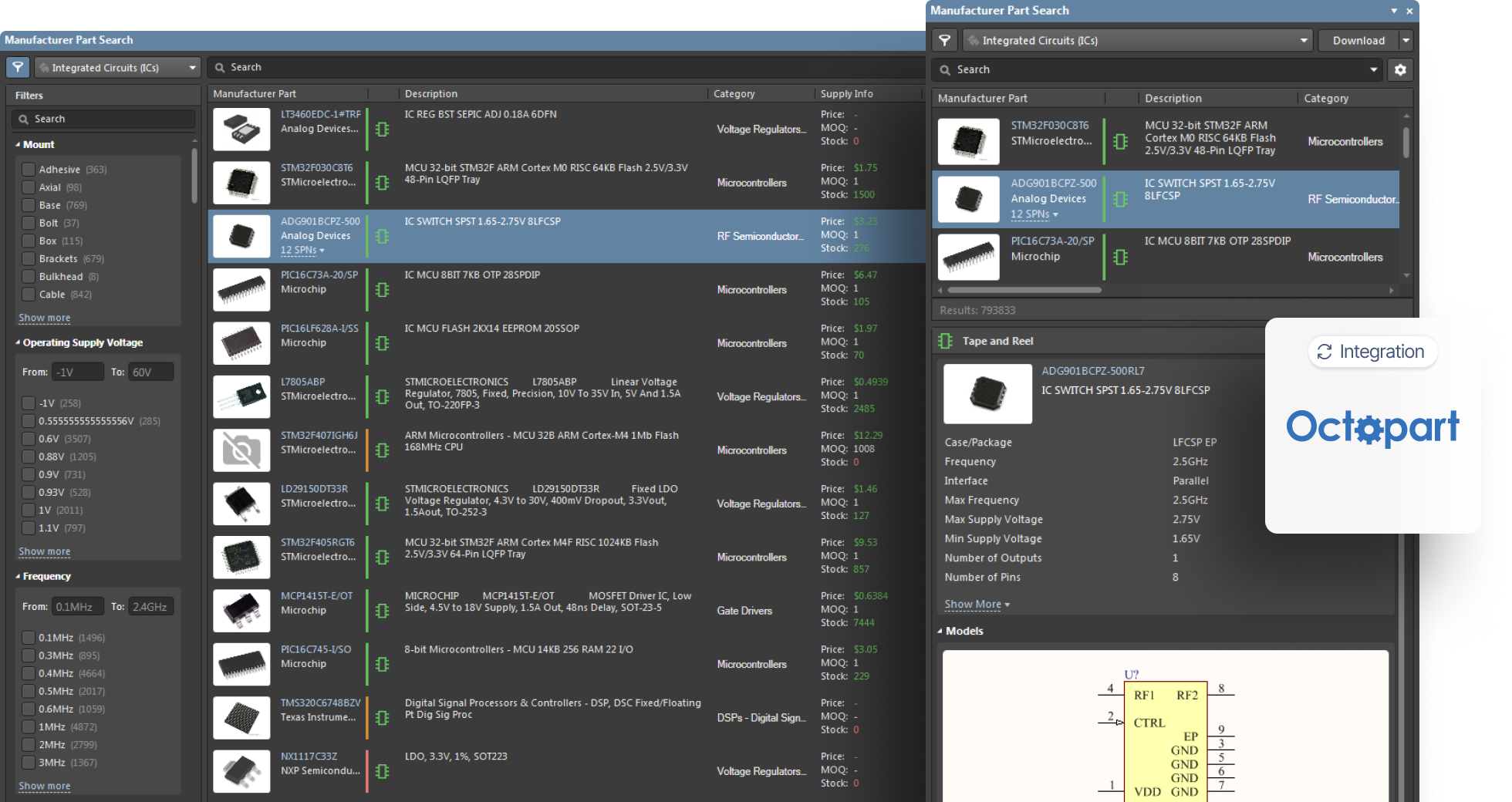Collapse the Frequency filter section
The height and width of the screenshot is (802, 1512).
click(18, 576)
